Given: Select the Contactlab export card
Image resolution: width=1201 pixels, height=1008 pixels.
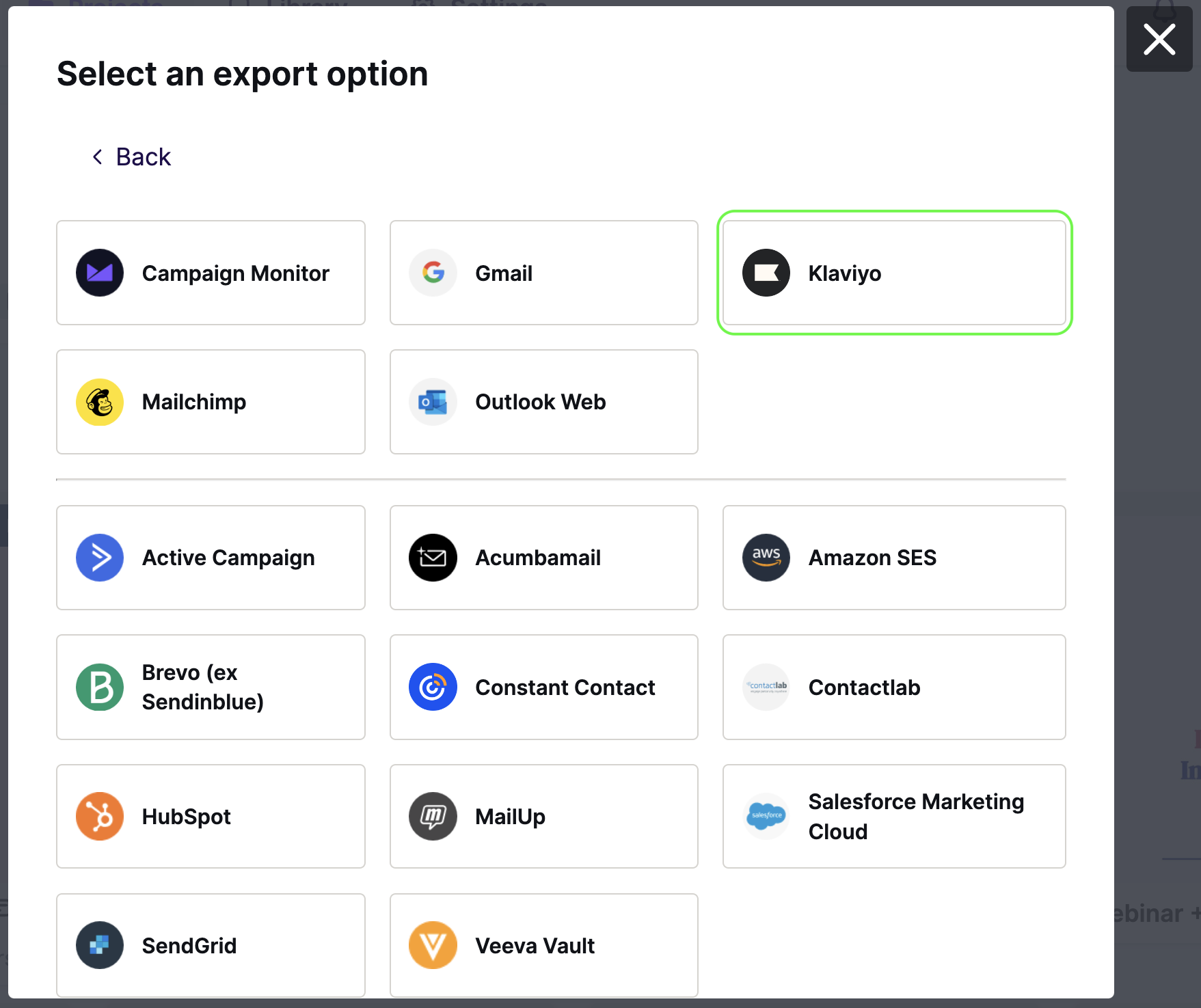Looking at the screenshot, I should click(x=894, y=687).
